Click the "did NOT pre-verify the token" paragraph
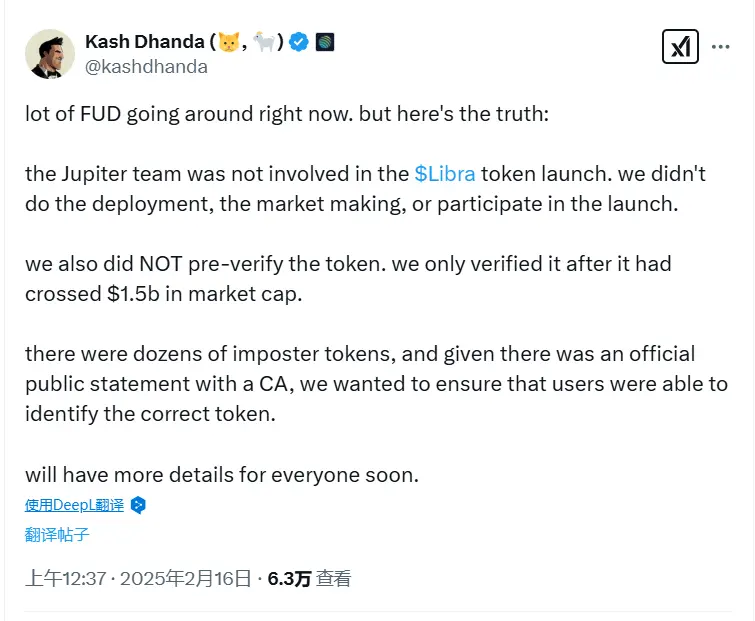755x621 pixels. (x=347, y=279)
